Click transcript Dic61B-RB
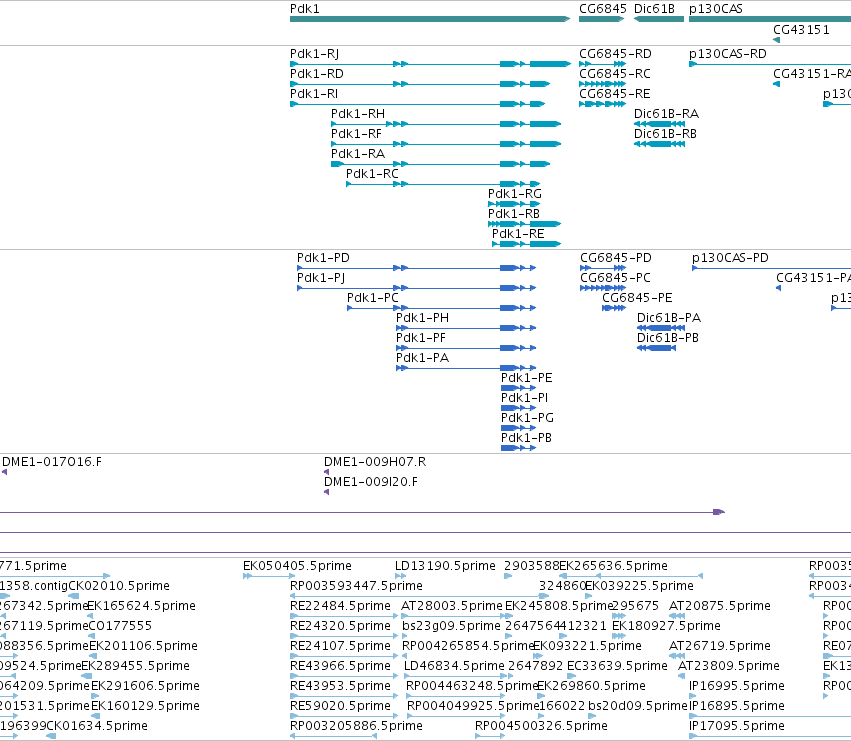The height and width of the screenshot is (741, 851). 659,144
